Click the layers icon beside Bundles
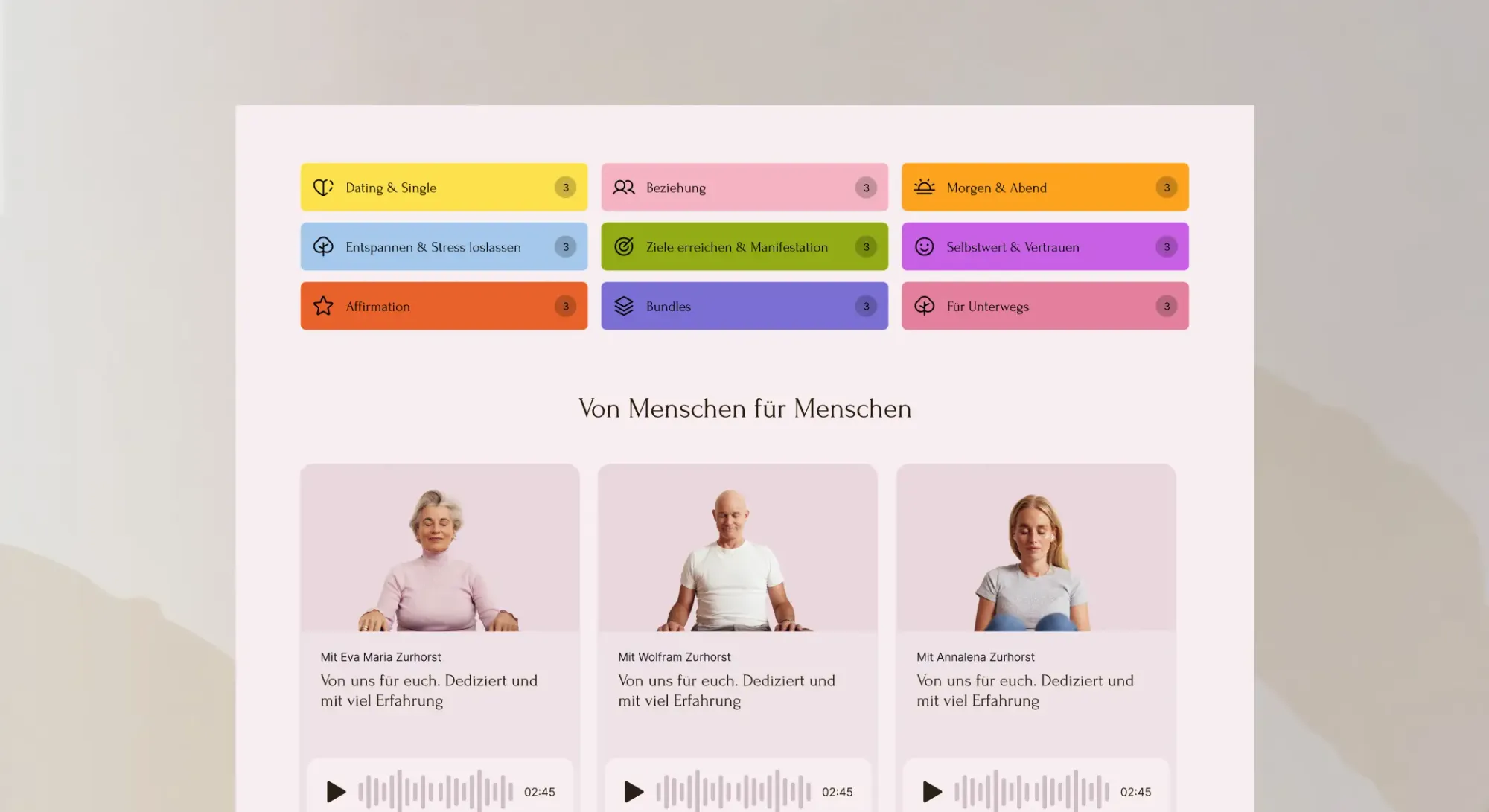Screen dimensions: 1489x812 pos(624,306)
